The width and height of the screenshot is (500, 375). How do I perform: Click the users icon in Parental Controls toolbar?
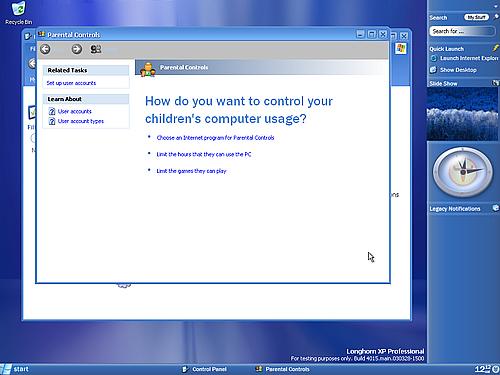(x=96, y=49)
